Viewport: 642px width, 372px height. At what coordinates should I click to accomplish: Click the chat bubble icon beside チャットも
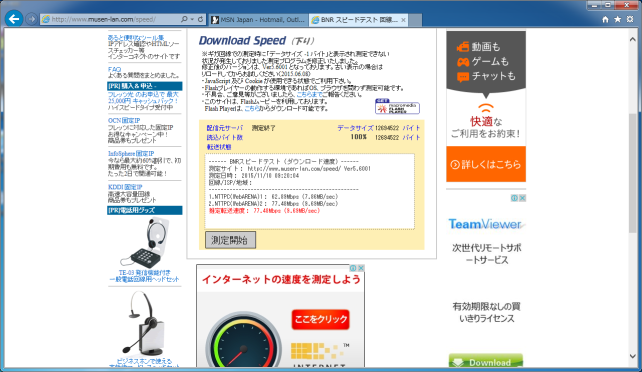coord(463,77)
